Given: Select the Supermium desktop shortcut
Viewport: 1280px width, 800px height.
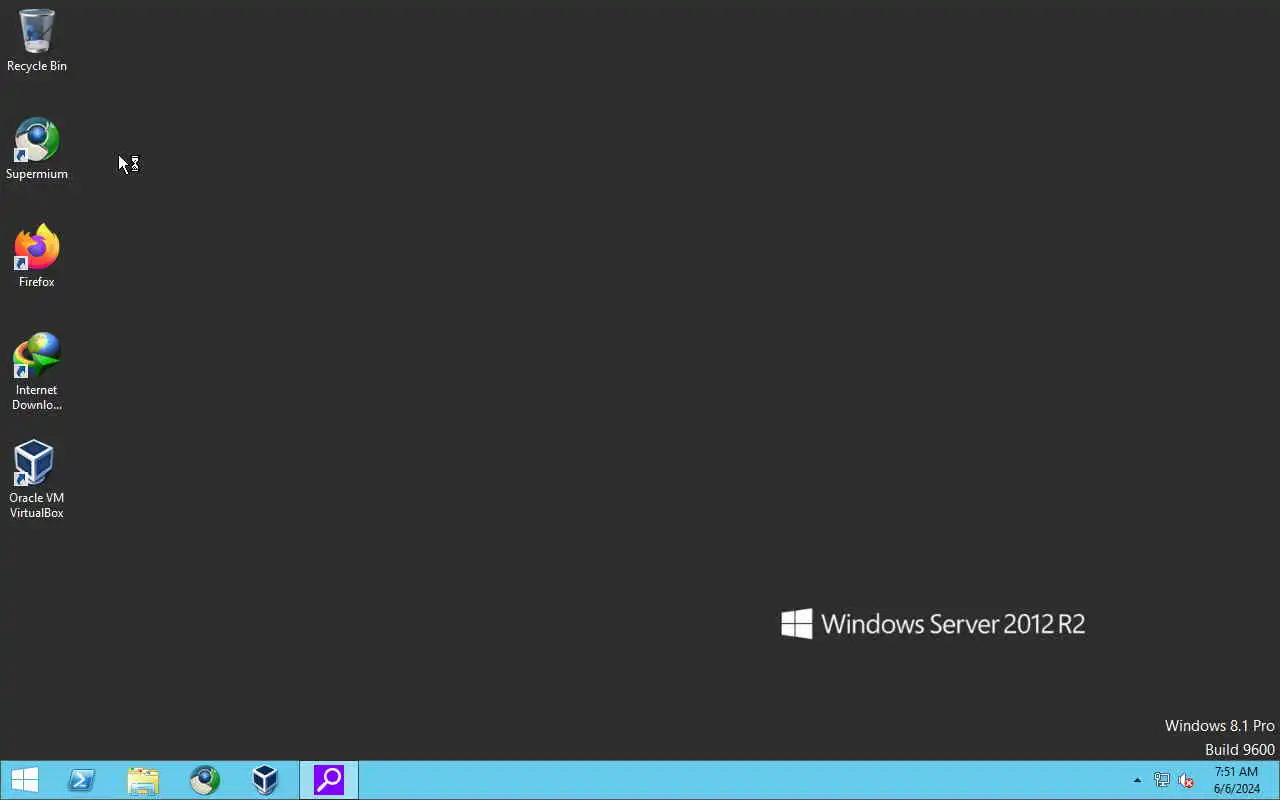Looking at the screenshot, I should (x=37, y=149).
